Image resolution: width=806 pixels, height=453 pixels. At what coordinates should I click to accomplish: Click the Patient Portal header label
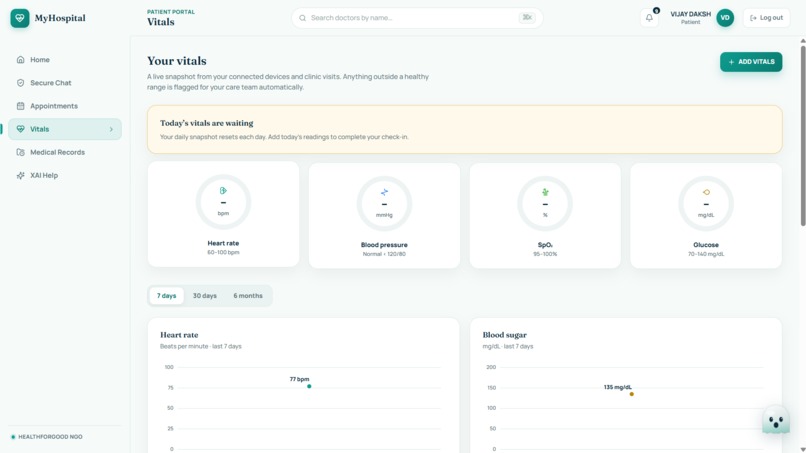171,12
